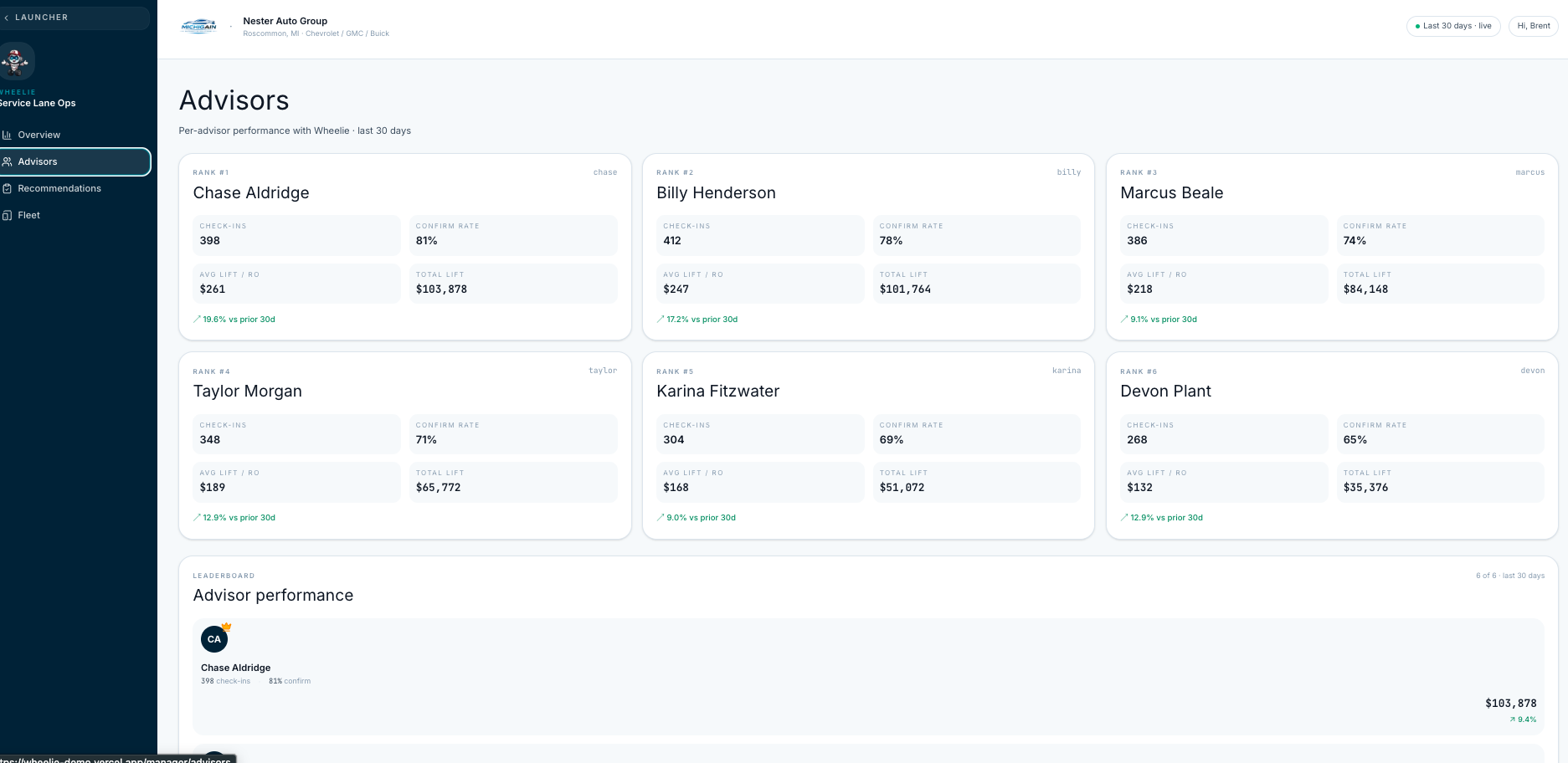Click Taylor Morgan's 348 check-ins tile
1568x763 pixels.
coord(297,434)
